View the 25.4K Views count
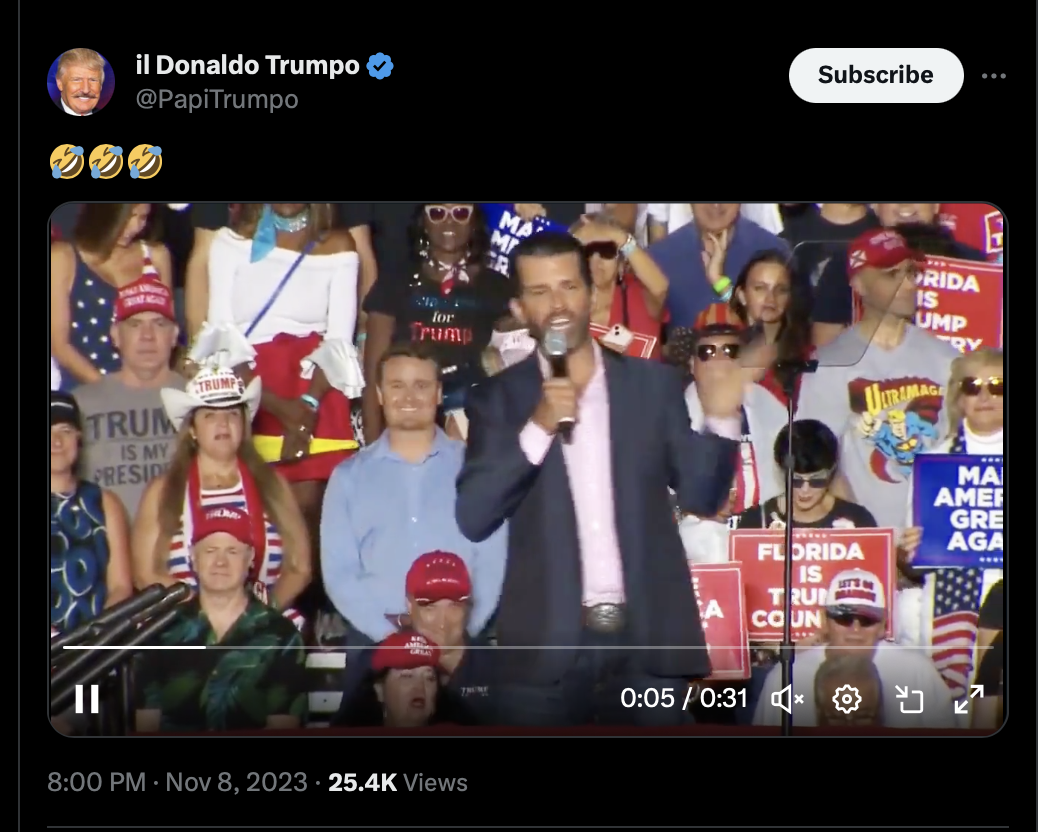Viewport: 1038px width, 832px height. point(397,782)
